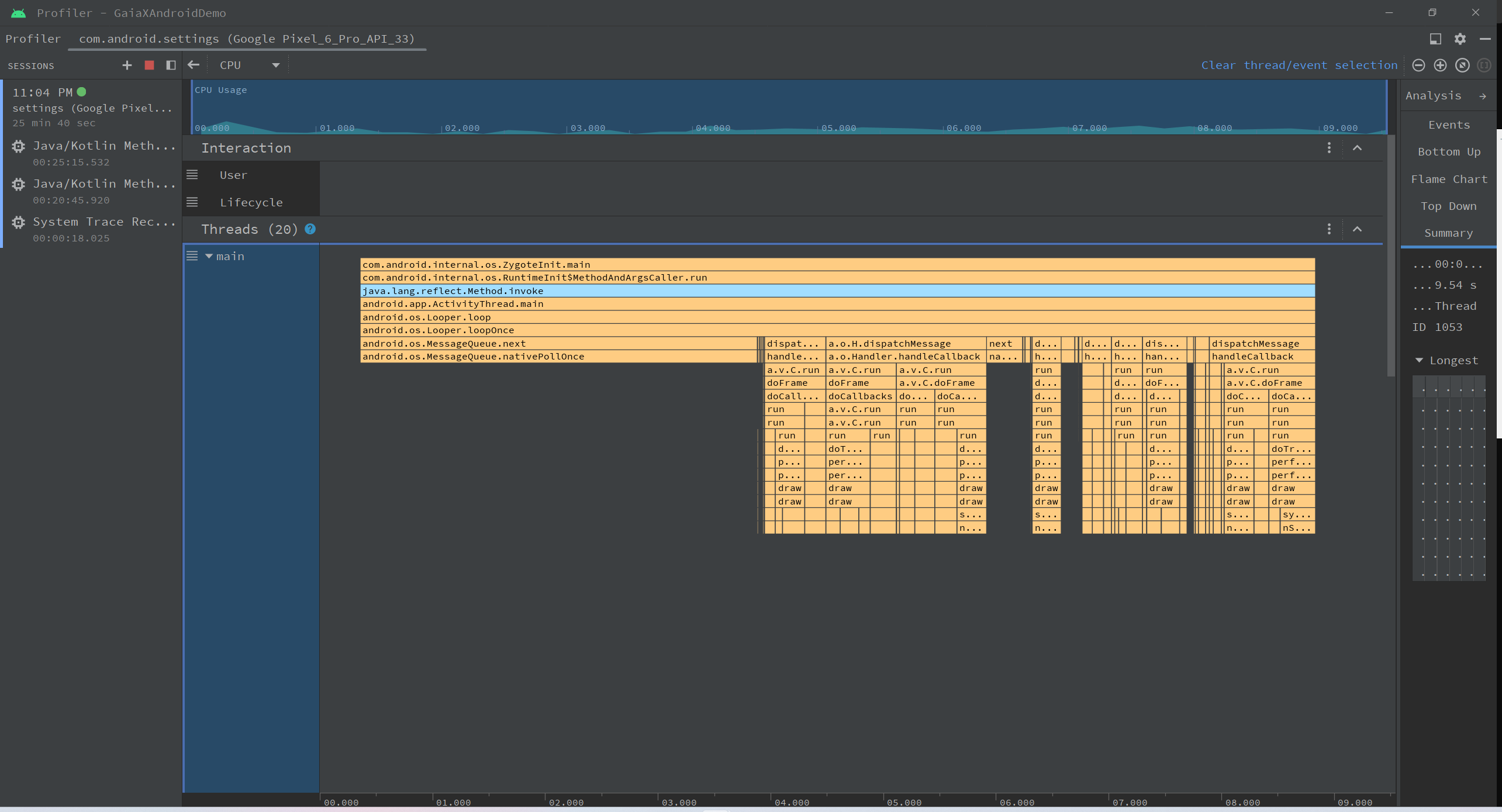Open the Flame Chart tab
Image resolution: width=1502 pixels, height=812 pixels.
(1448, 179)
